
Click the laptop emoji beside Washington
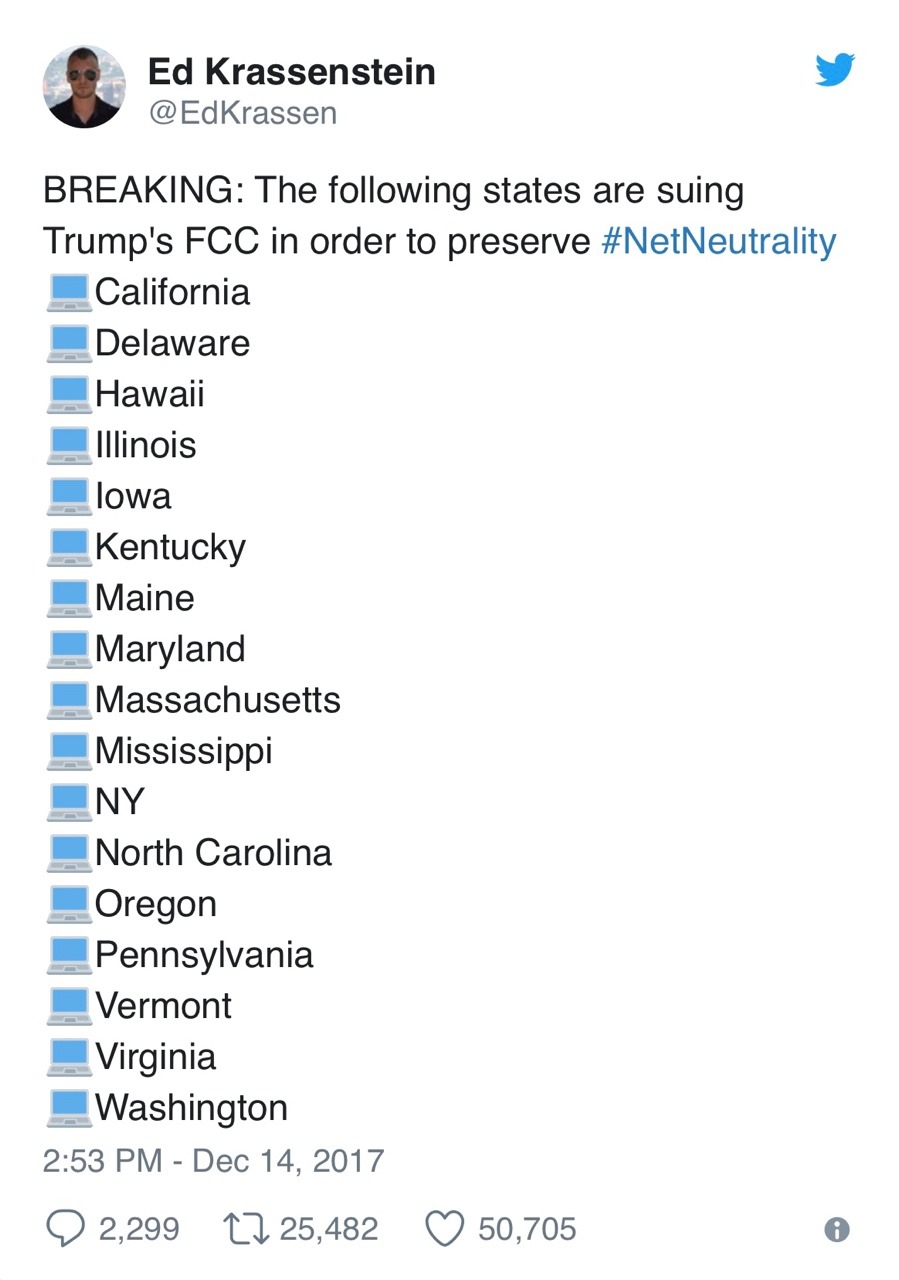(68, 1109)
